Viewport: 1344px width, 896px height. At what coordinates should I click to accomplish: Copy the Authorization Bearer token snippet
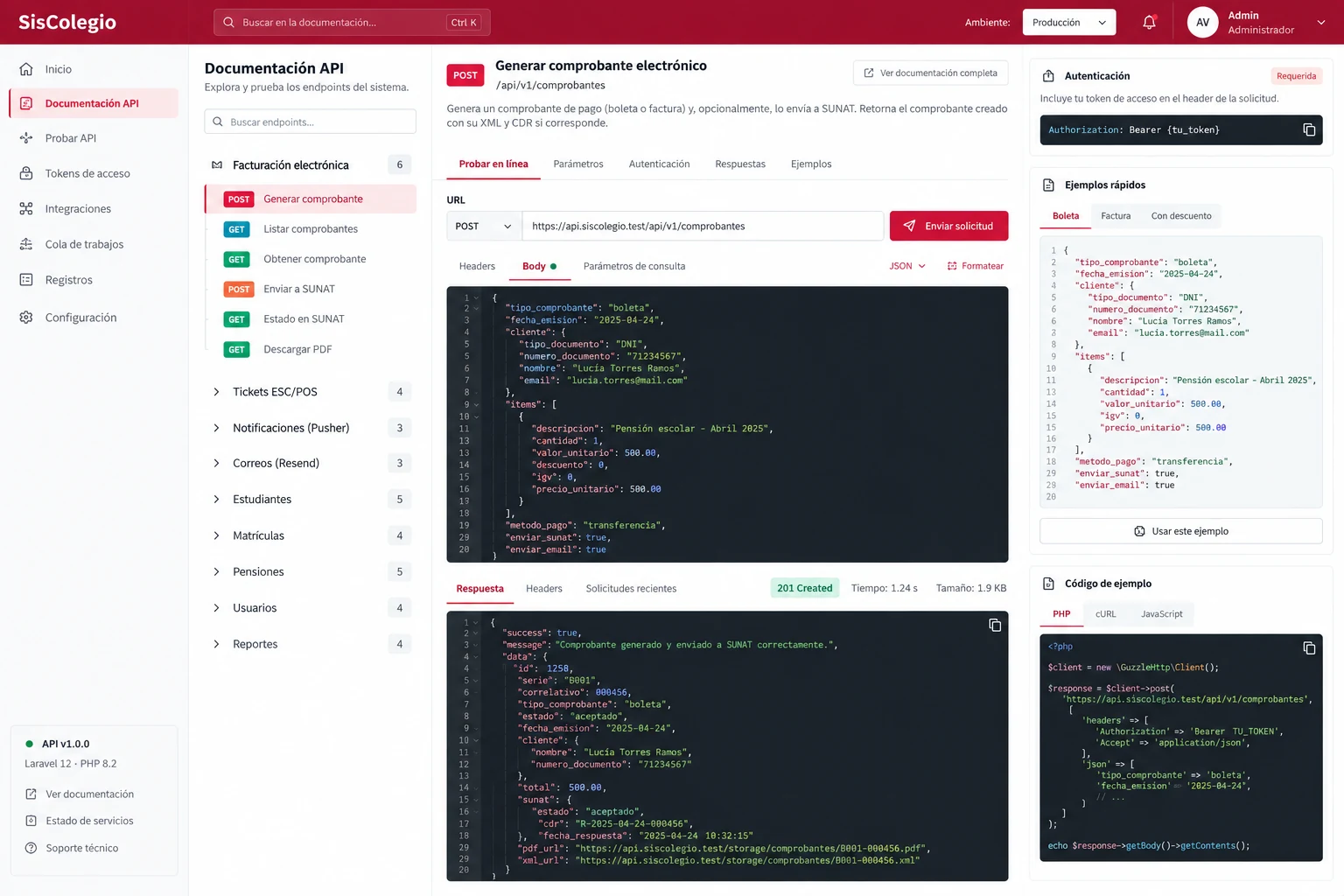tap(1309, 129)
